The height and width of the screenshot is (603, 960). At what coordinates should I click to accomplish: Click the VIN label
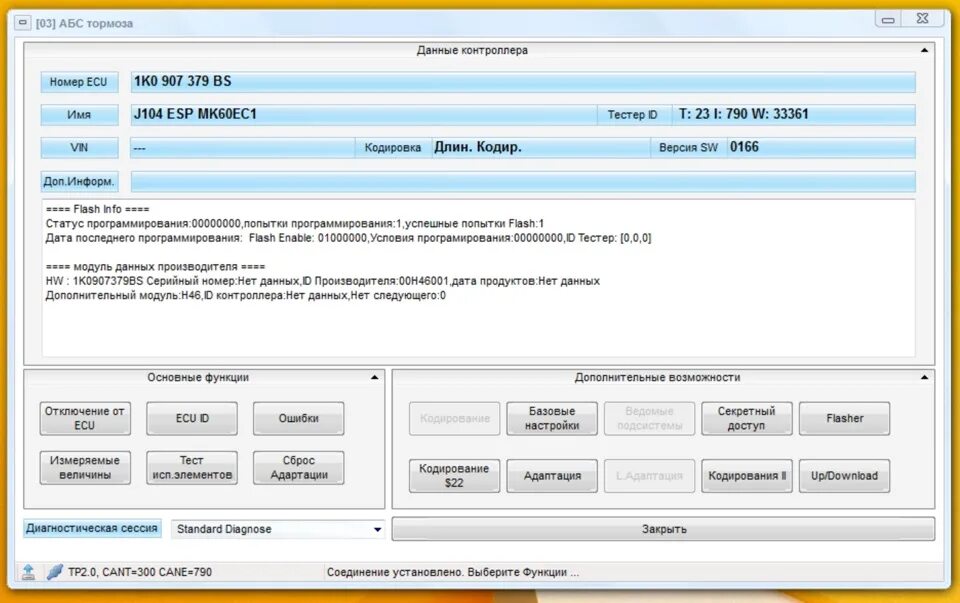pos(80,148)
